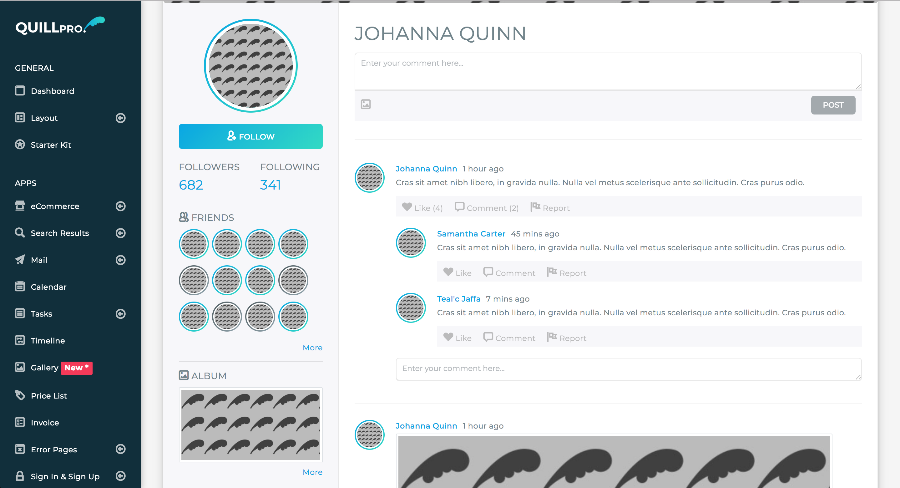Click comment bubble icon on Teal'c Jaffa's reply
This screenshot has width=900, height=488.
[x=488, y=337]
